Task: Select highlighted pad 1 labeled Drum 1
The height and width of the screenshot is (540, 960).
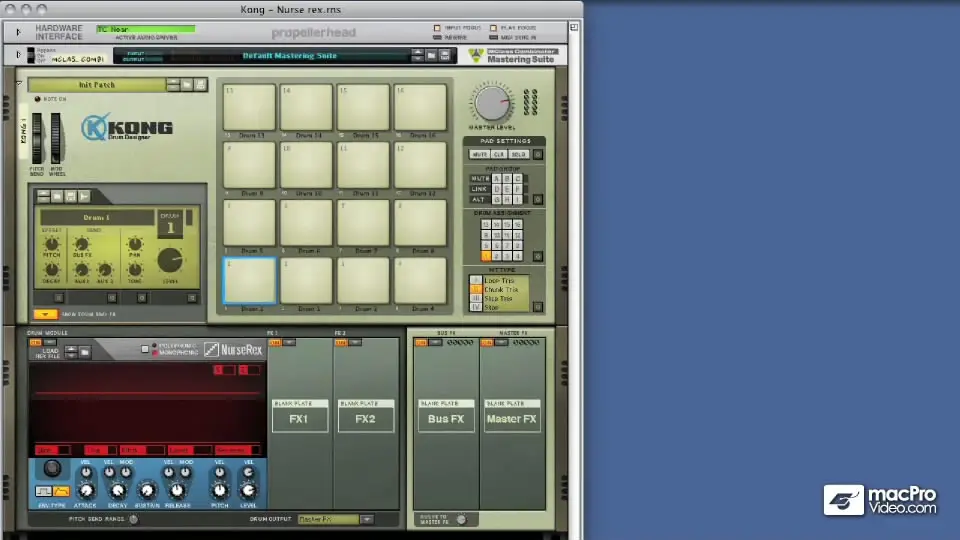Action: click(249, 280)
